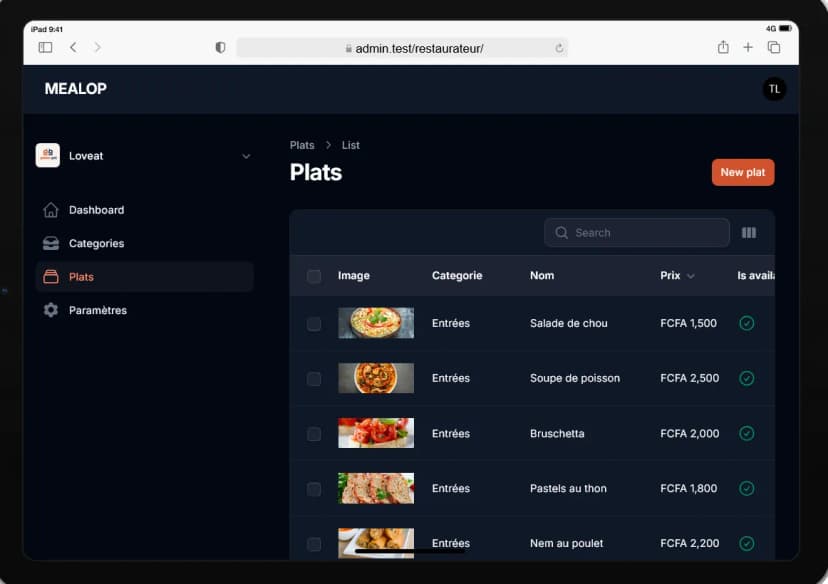The width and height of the screenshot is (828, 584).
Task: Open Plats from the sidebar menu
Action: (82, 277)
